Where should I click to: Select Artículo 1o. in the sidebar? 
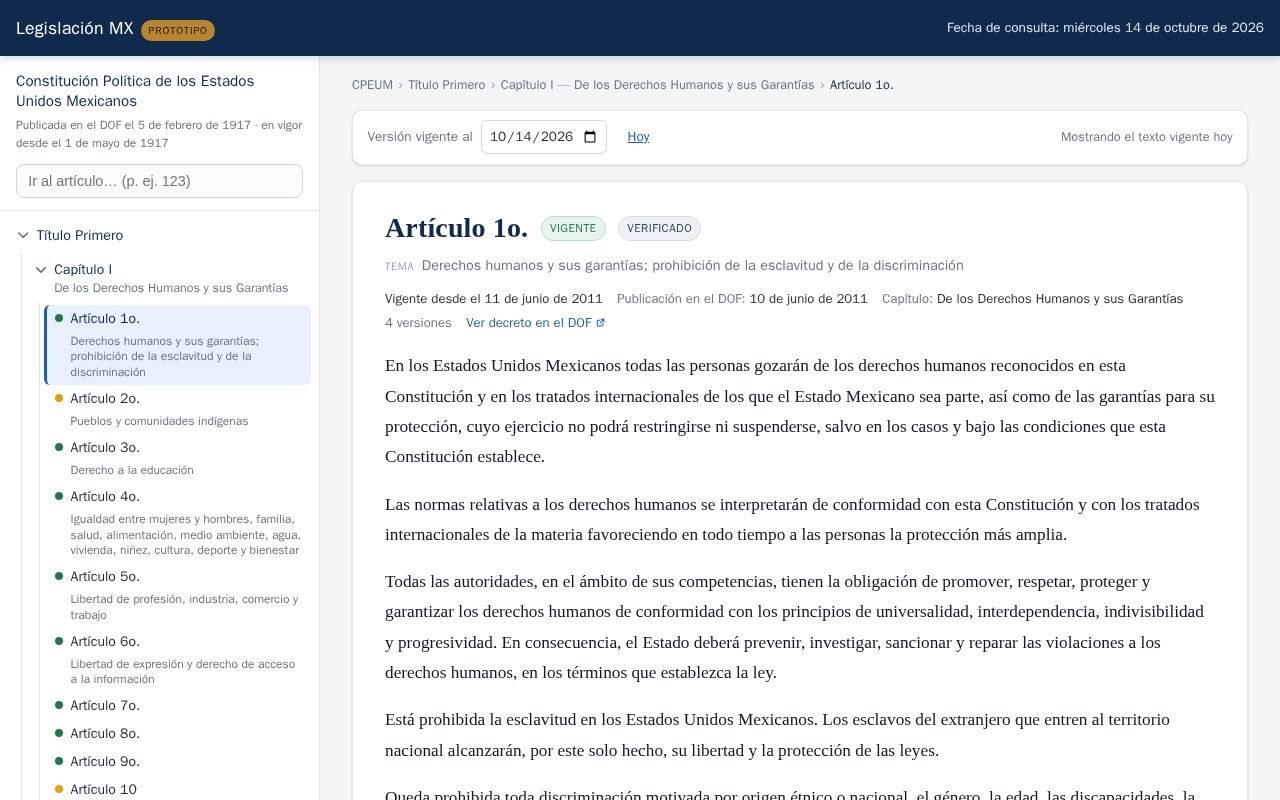tap(178, 345)
